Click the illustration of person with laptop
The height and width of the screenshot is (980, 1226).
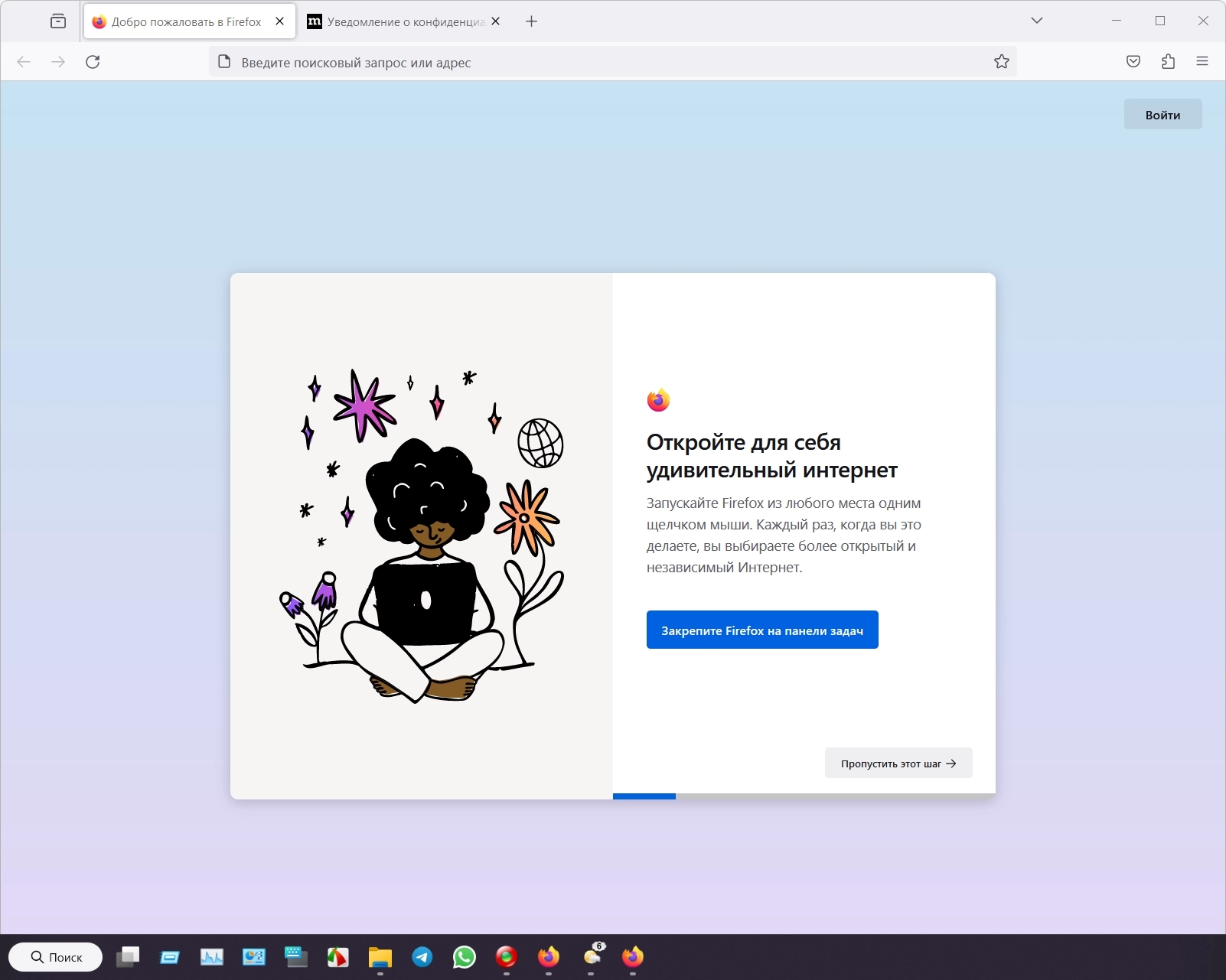422,536
